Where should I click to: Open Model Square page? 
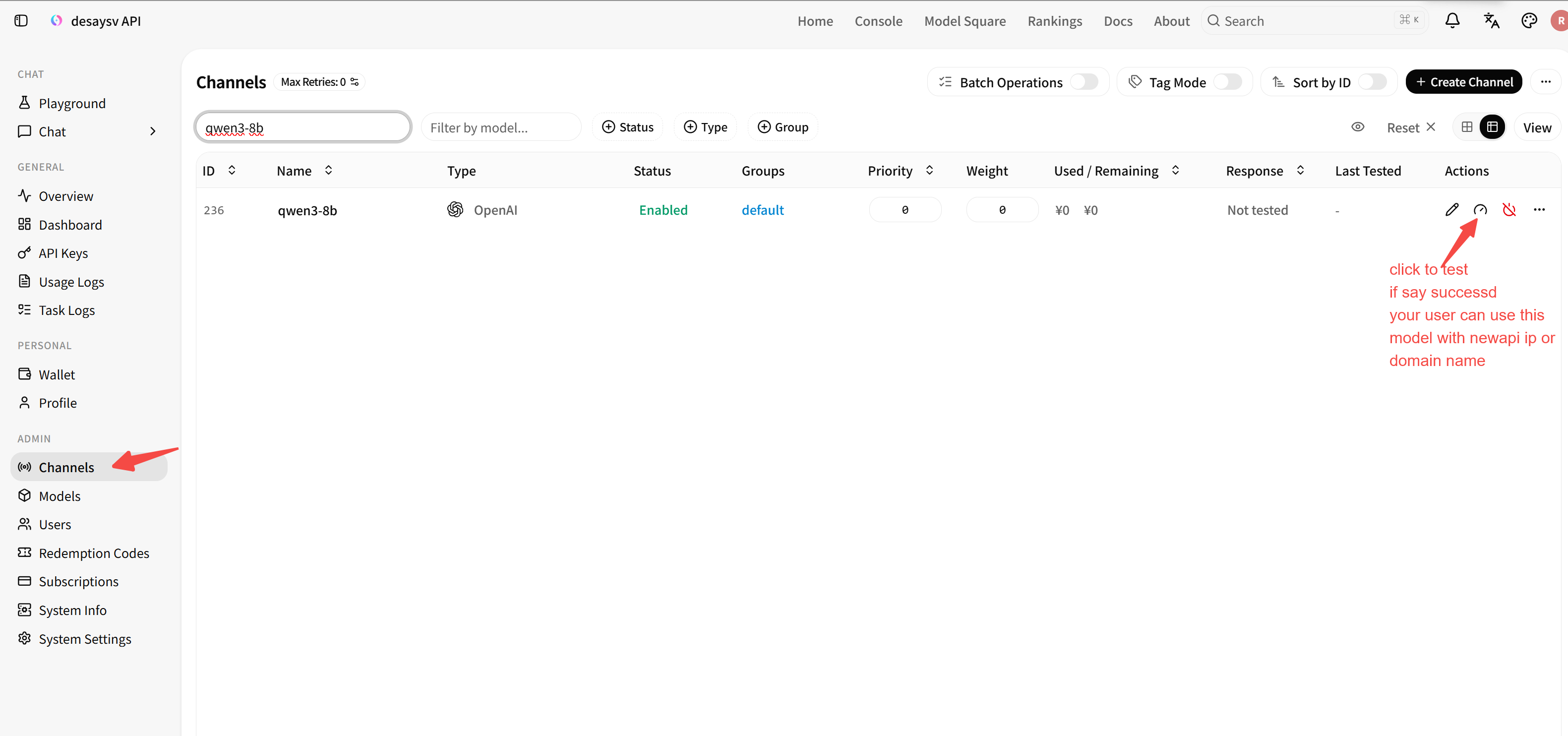pos(965,21)
